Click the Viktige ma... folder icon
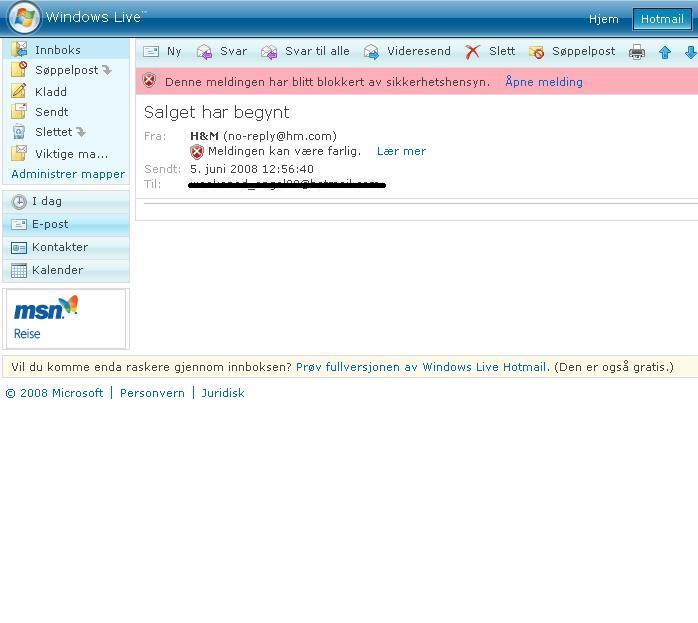The height and width of the screenshot is (623, 698). [19, 153]
